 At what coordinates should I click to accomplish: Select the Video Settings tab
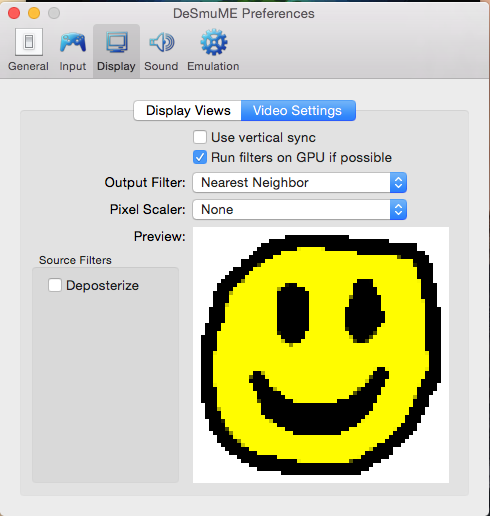click(x=298, y=110)
